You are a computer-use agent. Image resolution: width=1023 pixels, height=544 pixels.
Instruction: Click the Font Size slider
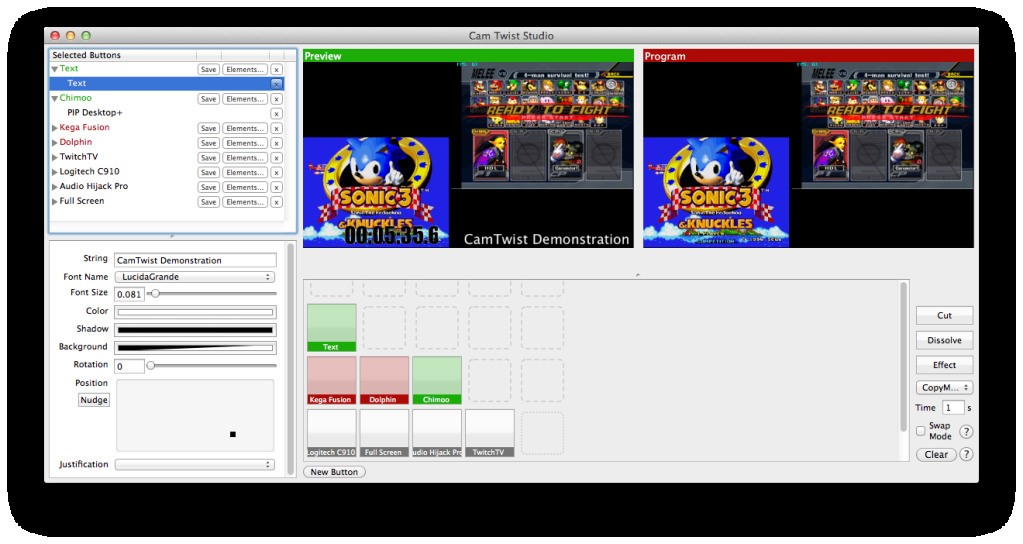tap(210, 294)
